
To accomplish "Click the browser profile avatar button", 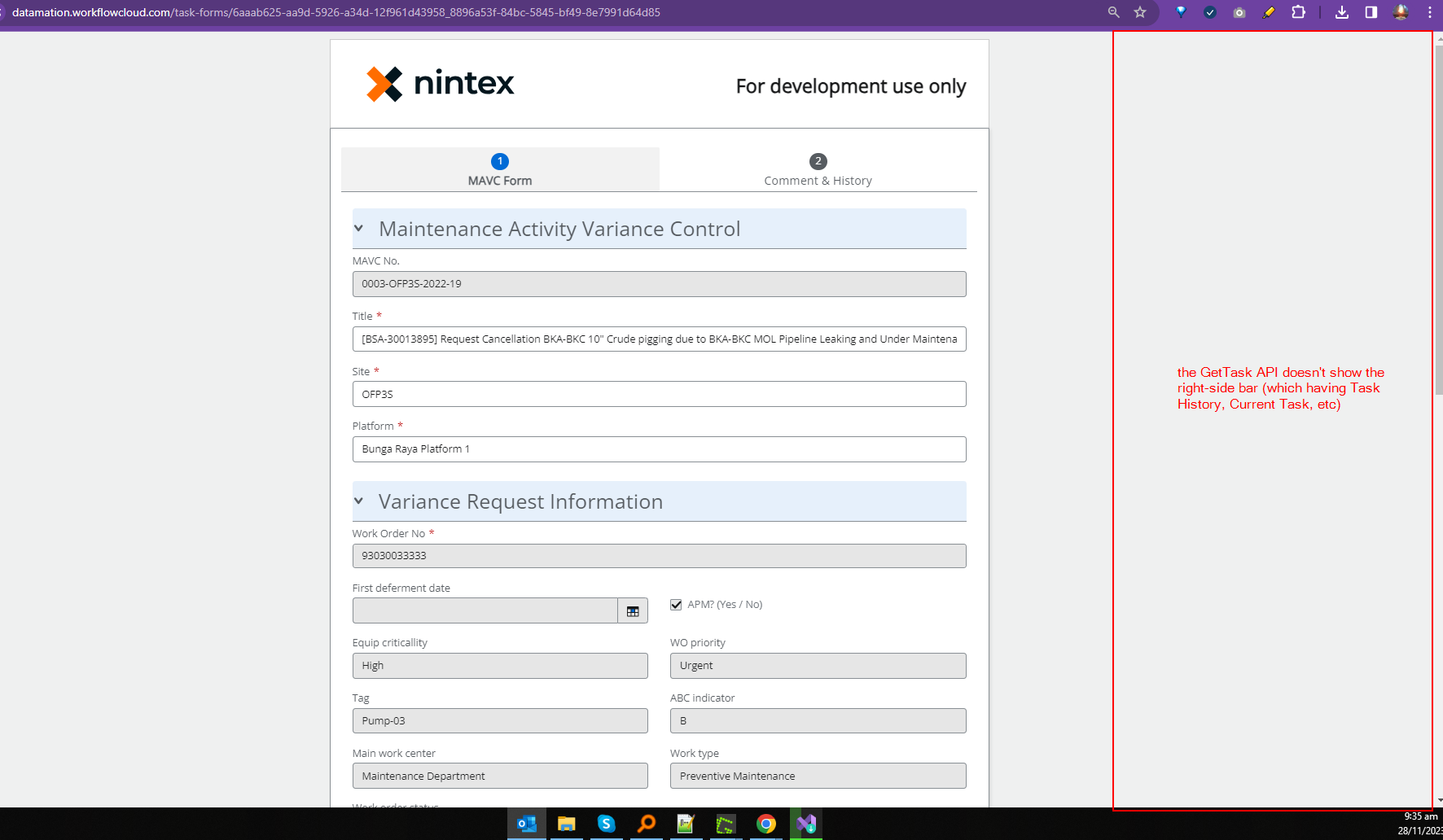I will point(1401,12).
